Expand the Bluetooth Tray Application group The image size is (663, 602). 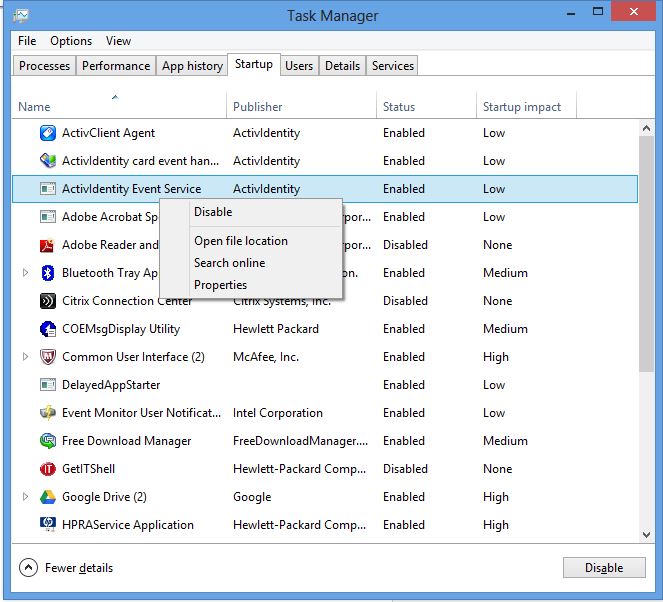[x=26, y=273]
